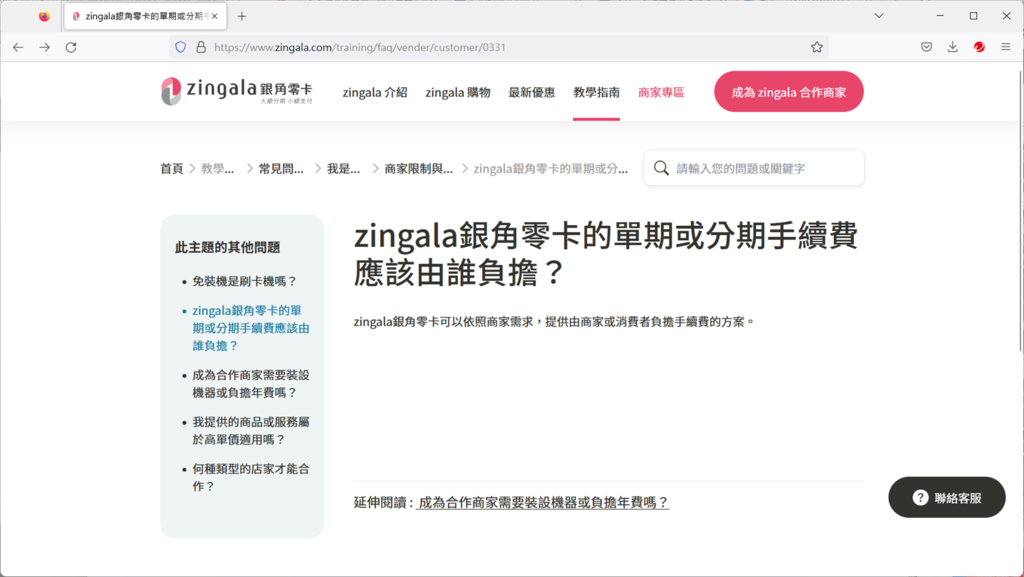Image resolution: width=1024 pixels, height=577 pixels.
Task: Open the Downloads panel
Action: [x=953, y=47]
